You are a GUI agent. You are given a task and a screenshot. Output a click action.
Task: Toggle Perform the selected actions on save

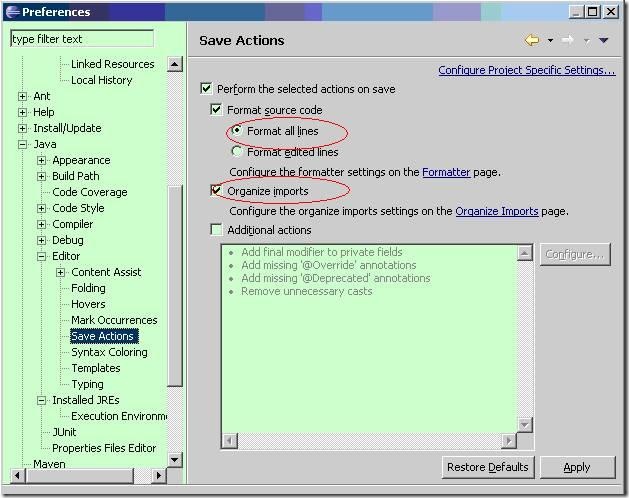click(x=206, y=89)
